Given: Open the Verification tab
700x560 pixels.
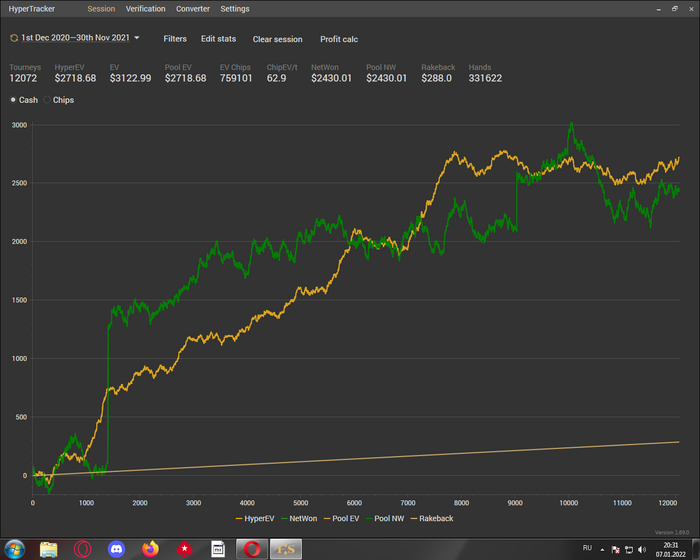Looking at the screenshot, I should 146,9.
